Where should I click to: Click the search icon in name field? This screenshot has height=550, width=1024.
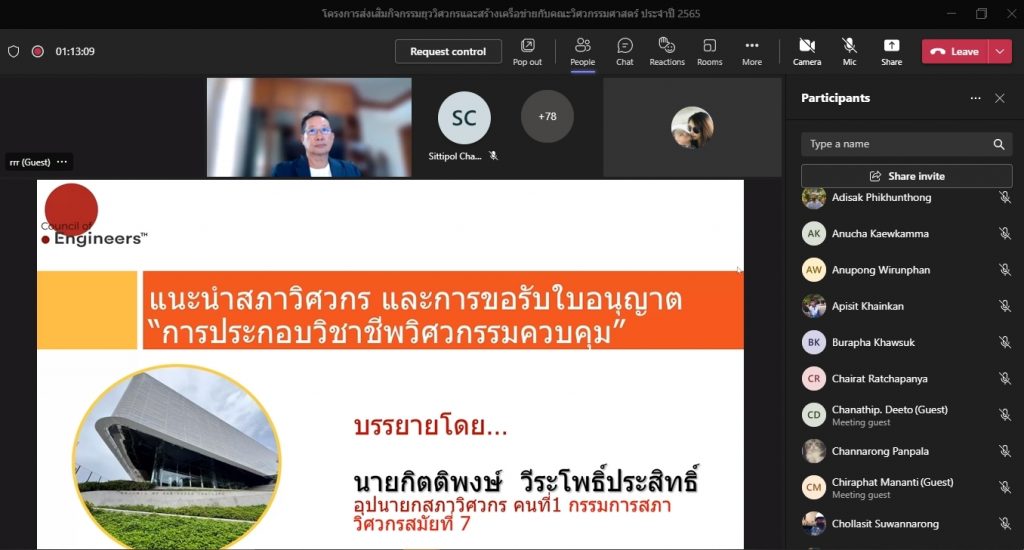coord(998,144)
